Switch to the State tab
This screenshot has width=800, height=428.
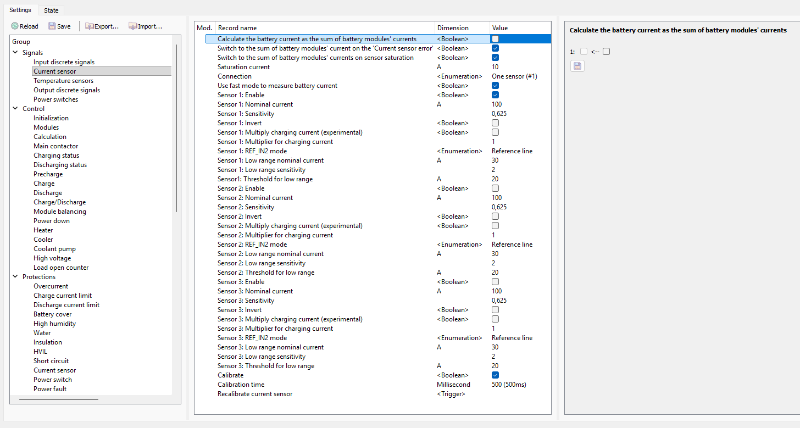click(x=51, y=10)
